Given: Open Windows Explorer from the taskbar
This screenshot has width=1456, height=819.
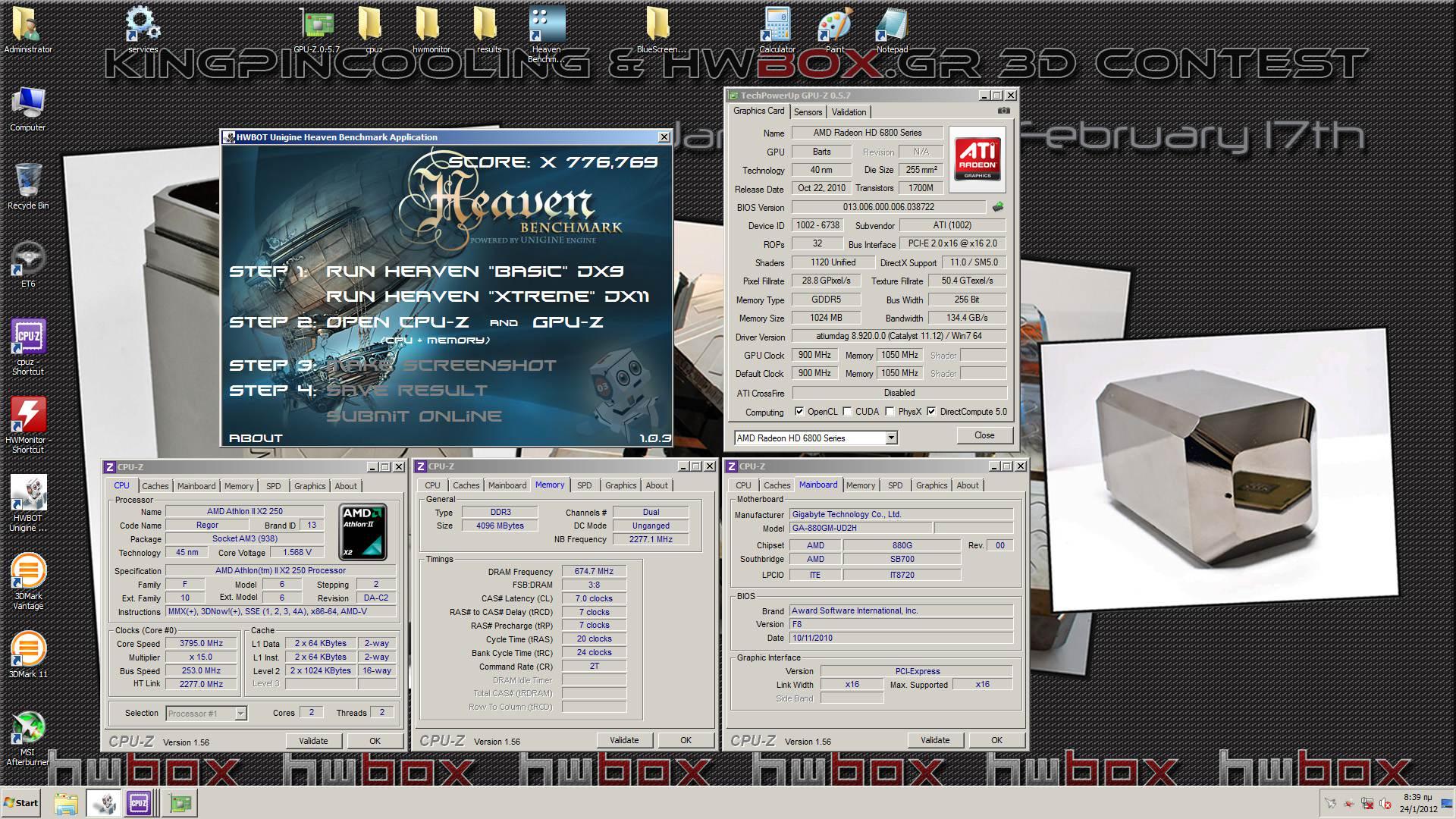Looking at the screenshot, I should (x=66, y=804).
